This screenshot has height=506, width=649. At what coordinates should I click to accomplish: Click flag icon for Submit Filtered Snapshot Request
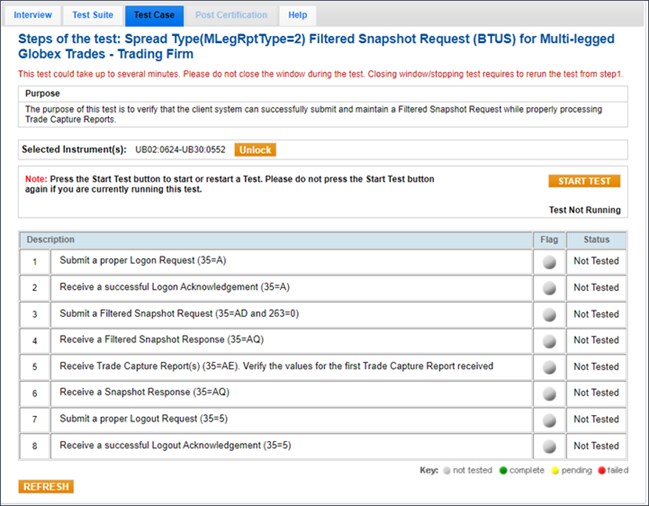[548, 315]
